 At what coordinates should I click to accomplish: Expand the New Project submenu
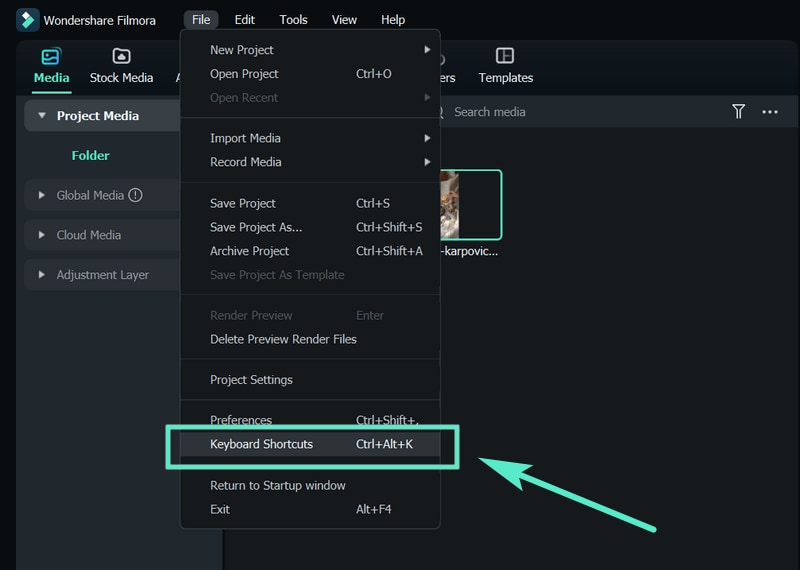310,49
